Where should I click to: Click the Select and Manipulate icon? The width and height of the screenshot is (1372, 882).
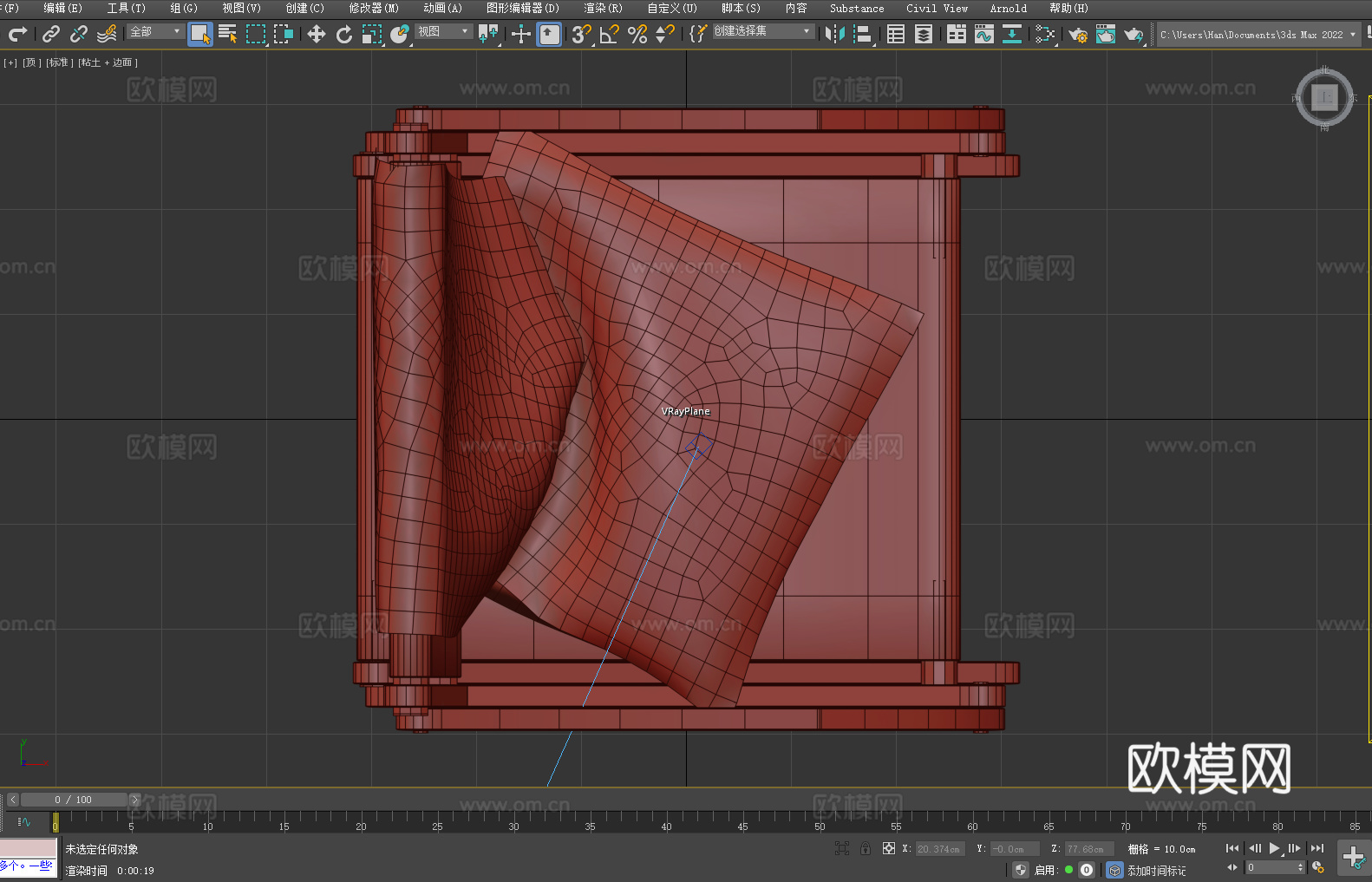pos(521,34)
